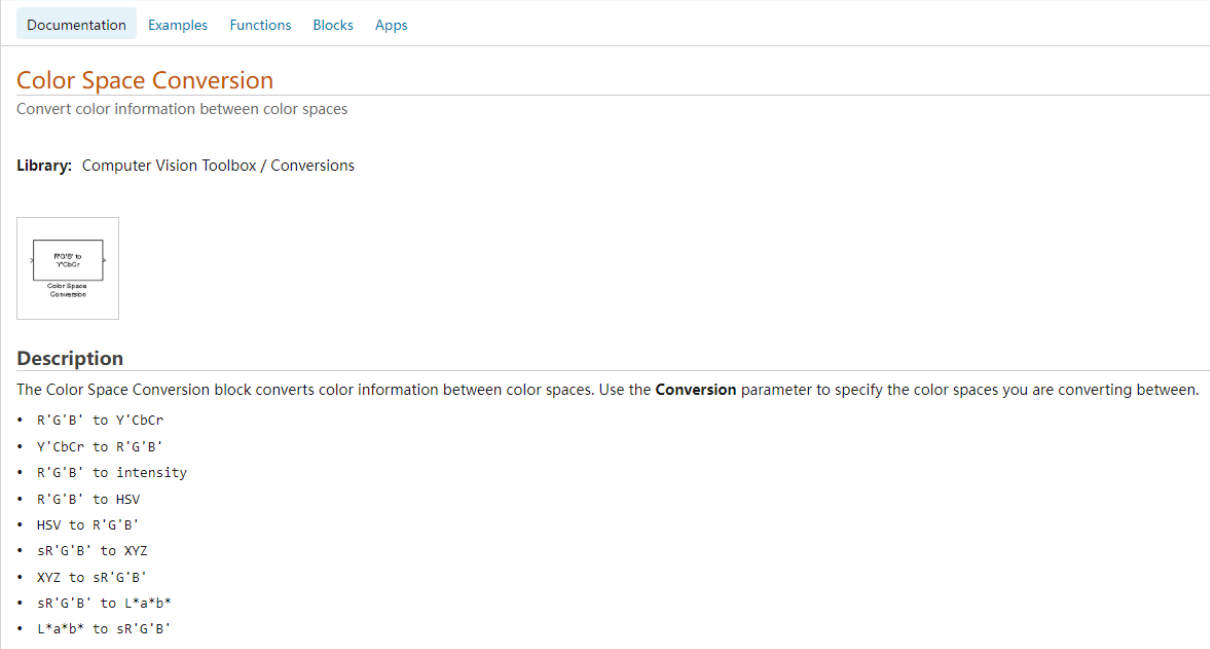
Task: Click the Description section heading
Action: 70,358
